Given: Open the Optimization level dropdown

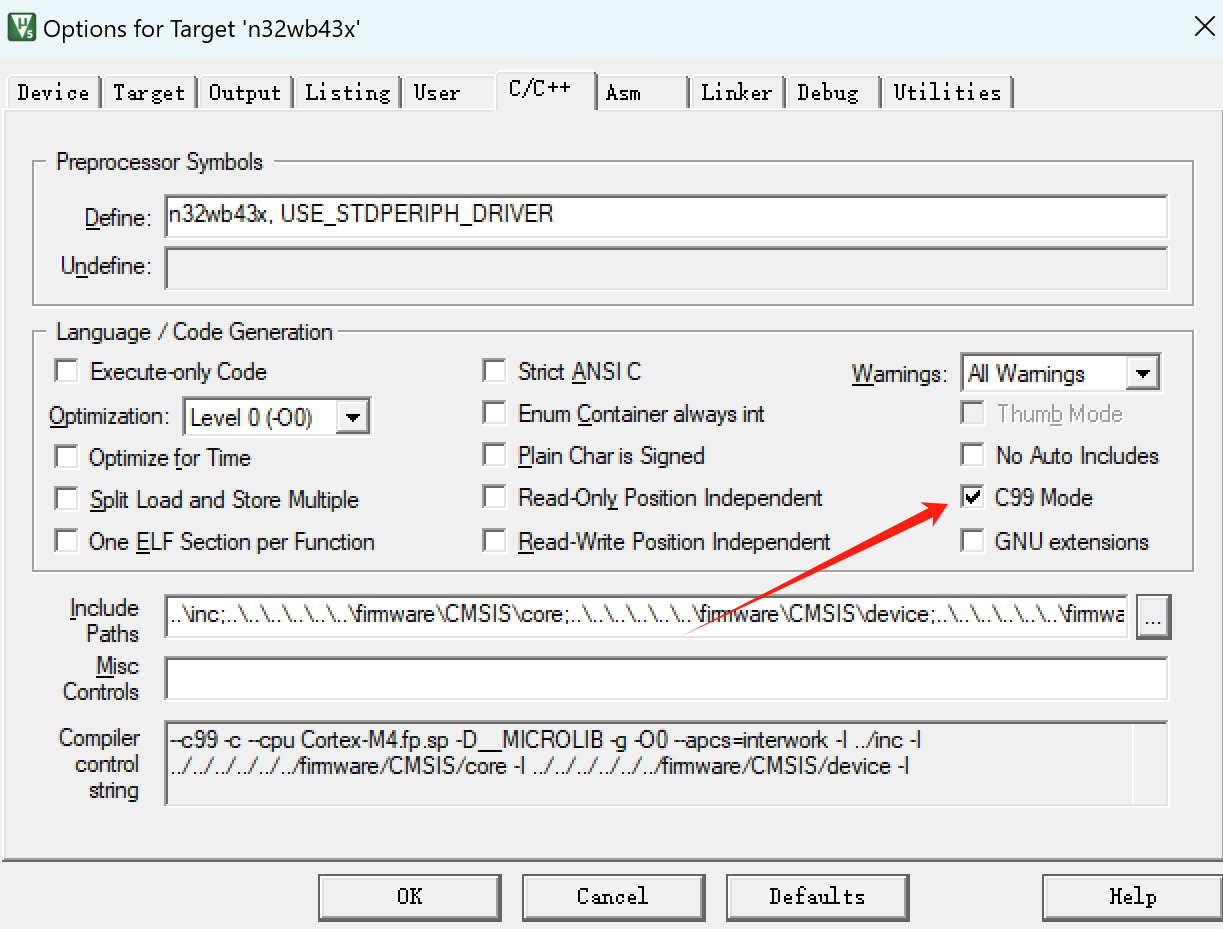Looking at the screenshot, I should (x=352, y=417).
